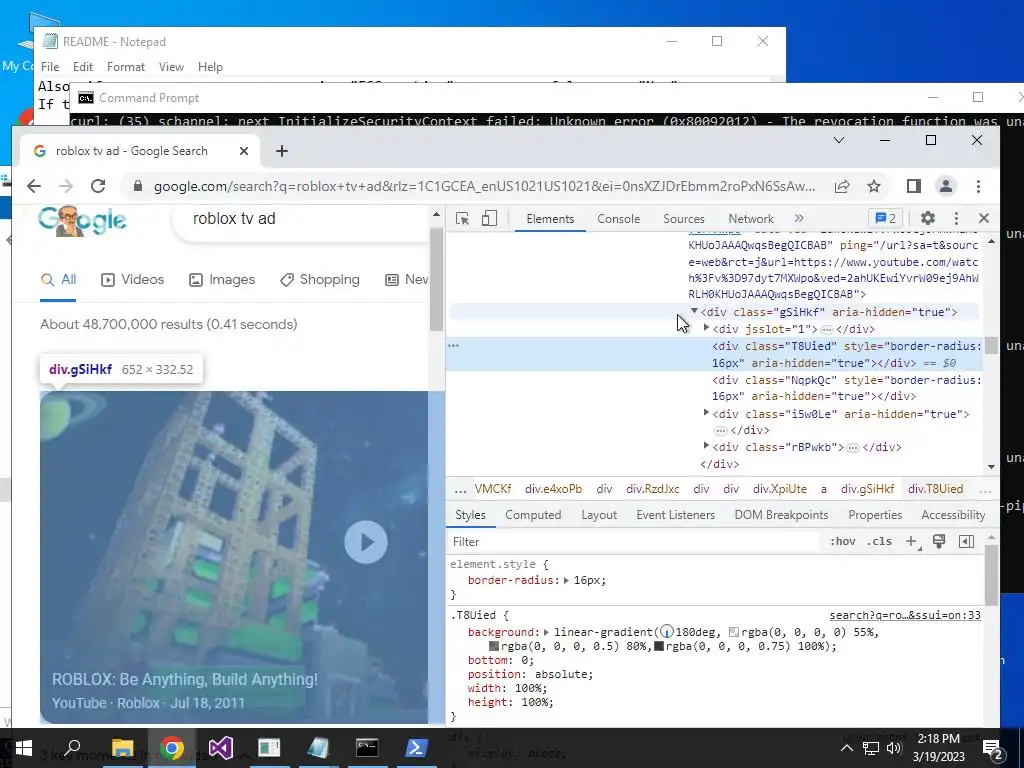This screenshot has height=768, width=1024.
Task: Expand the background shorthand triangle
Action: click(x=547, y=632)
